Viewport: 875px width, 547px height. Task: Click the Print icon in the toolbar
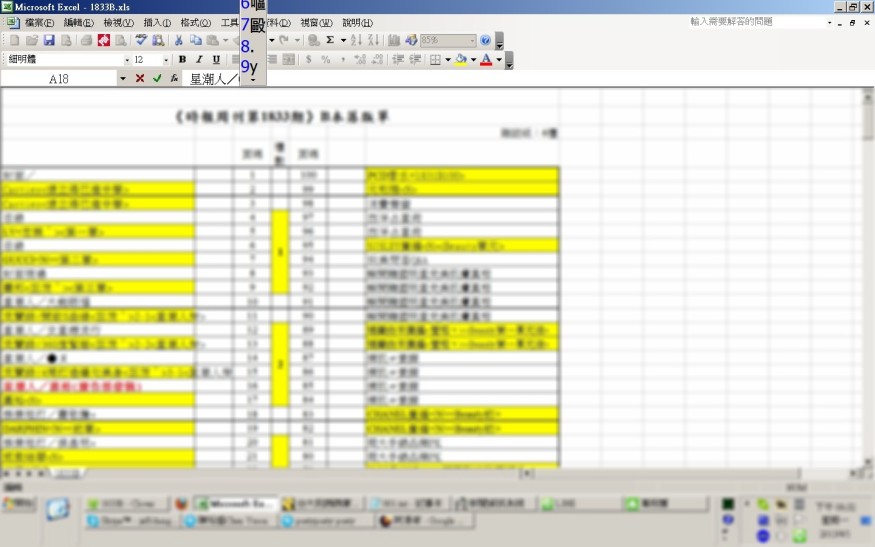[86, 41]
